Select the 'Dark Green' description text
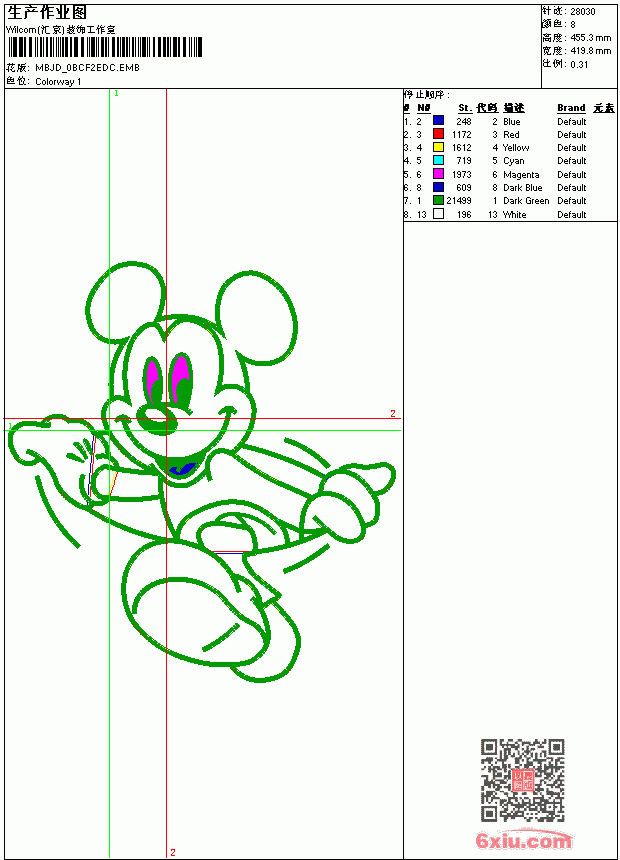The height and width of the screenshot is (860, 620). 526,201
